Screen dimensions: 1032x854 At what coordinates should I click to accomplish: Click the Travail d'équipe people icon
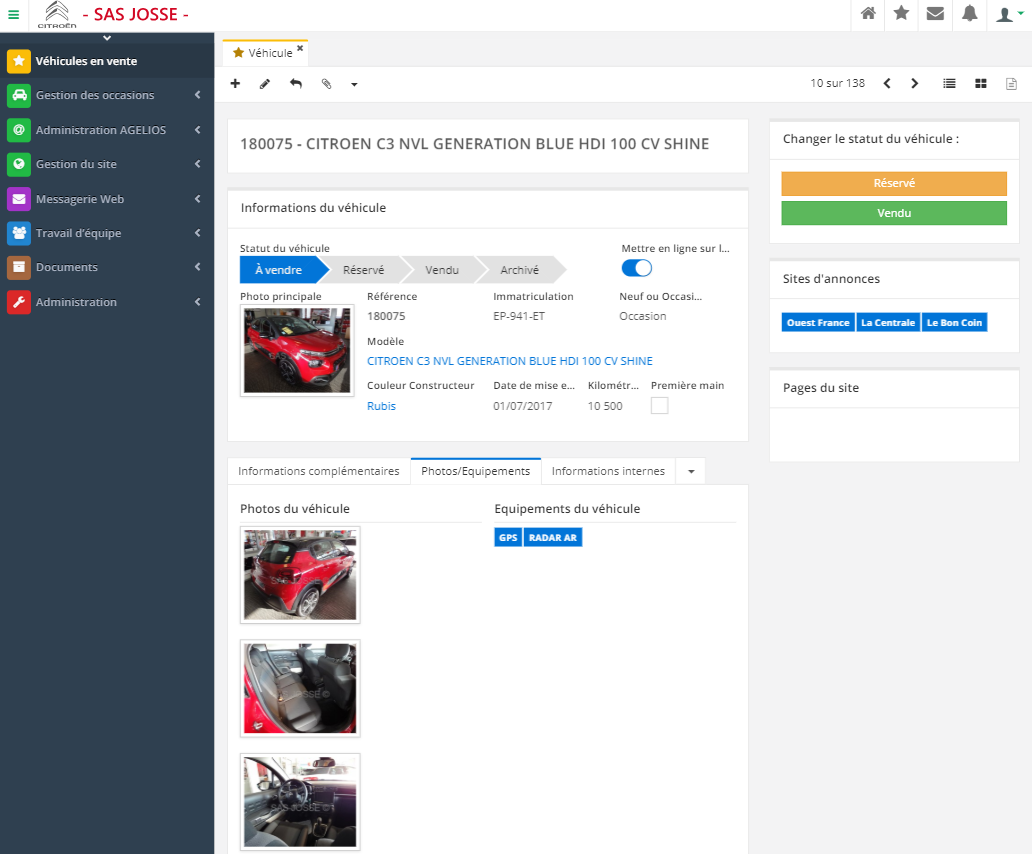point(19,233)
